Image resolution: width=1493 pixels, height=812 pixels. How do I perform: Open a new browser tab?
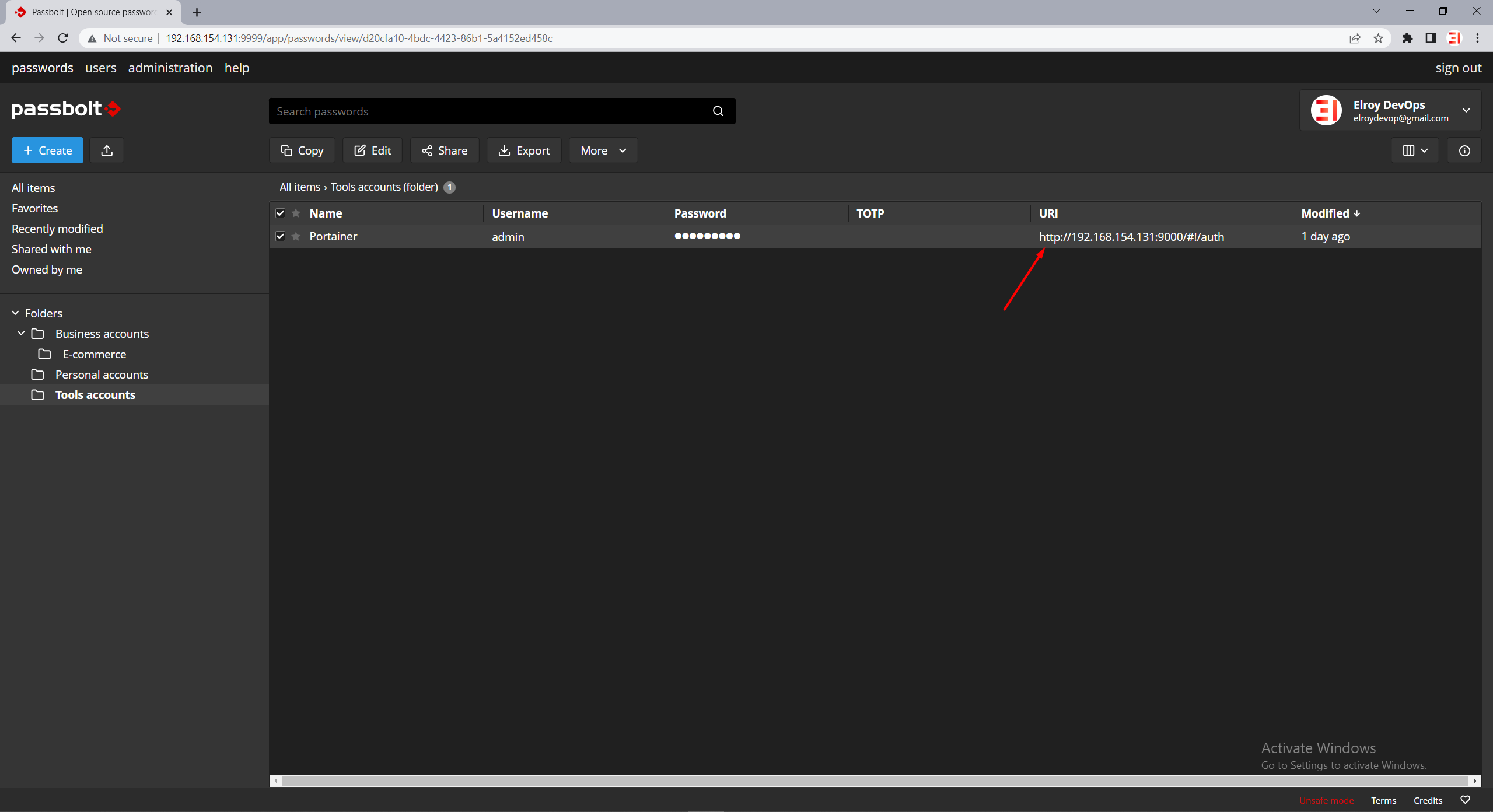[x=197, y=12]
